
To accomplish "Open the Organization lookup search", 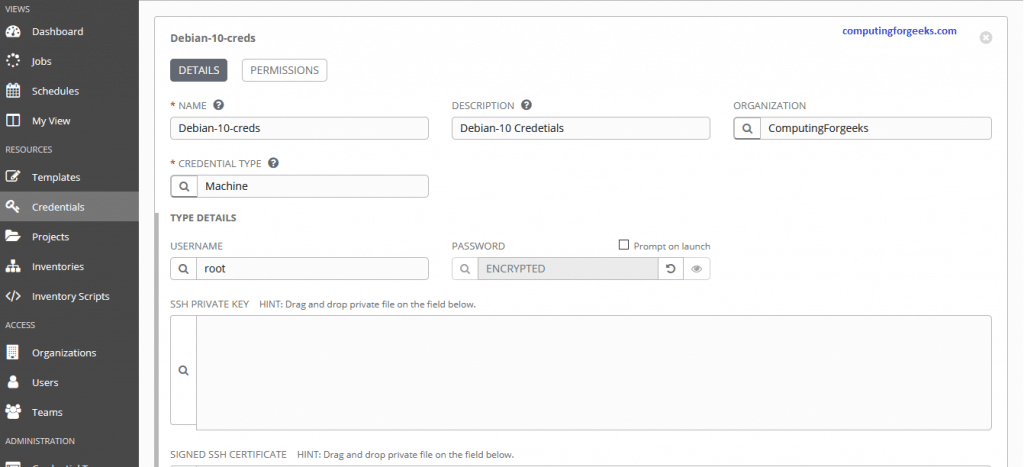I will coord(747,129).
